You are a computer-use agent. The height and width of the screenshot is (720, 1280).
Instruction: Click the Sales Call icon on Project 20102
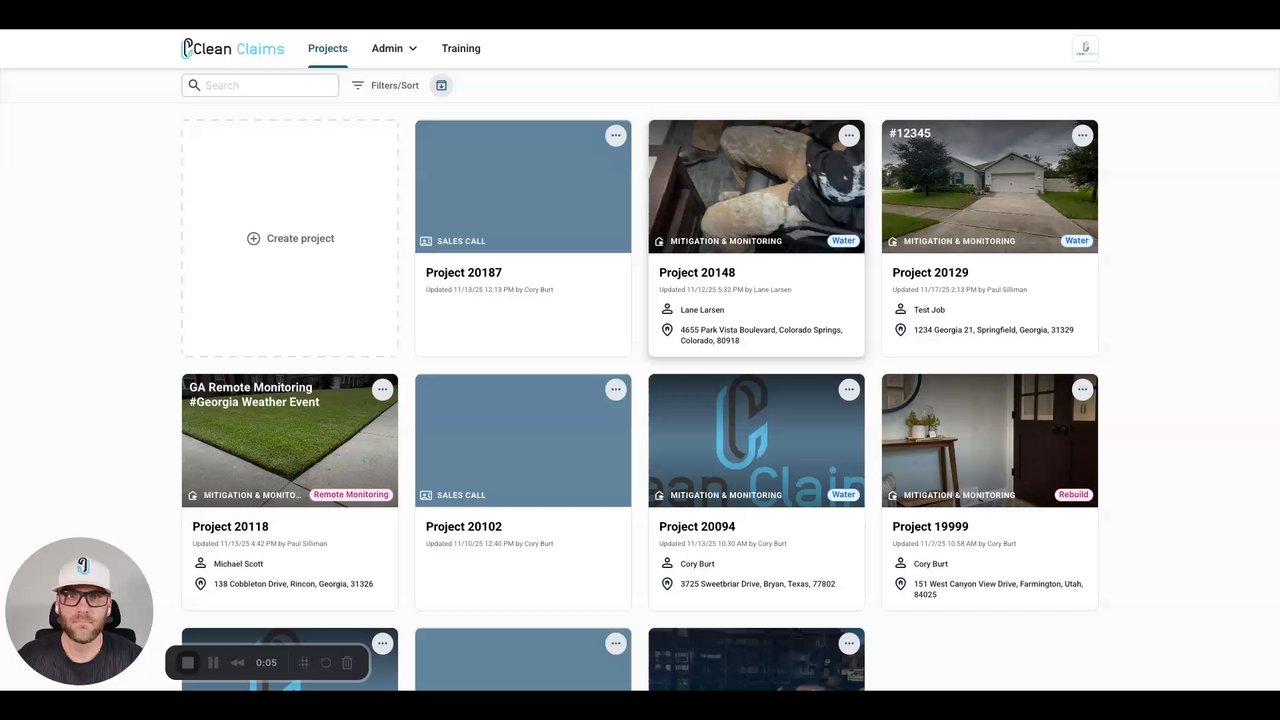426,495
